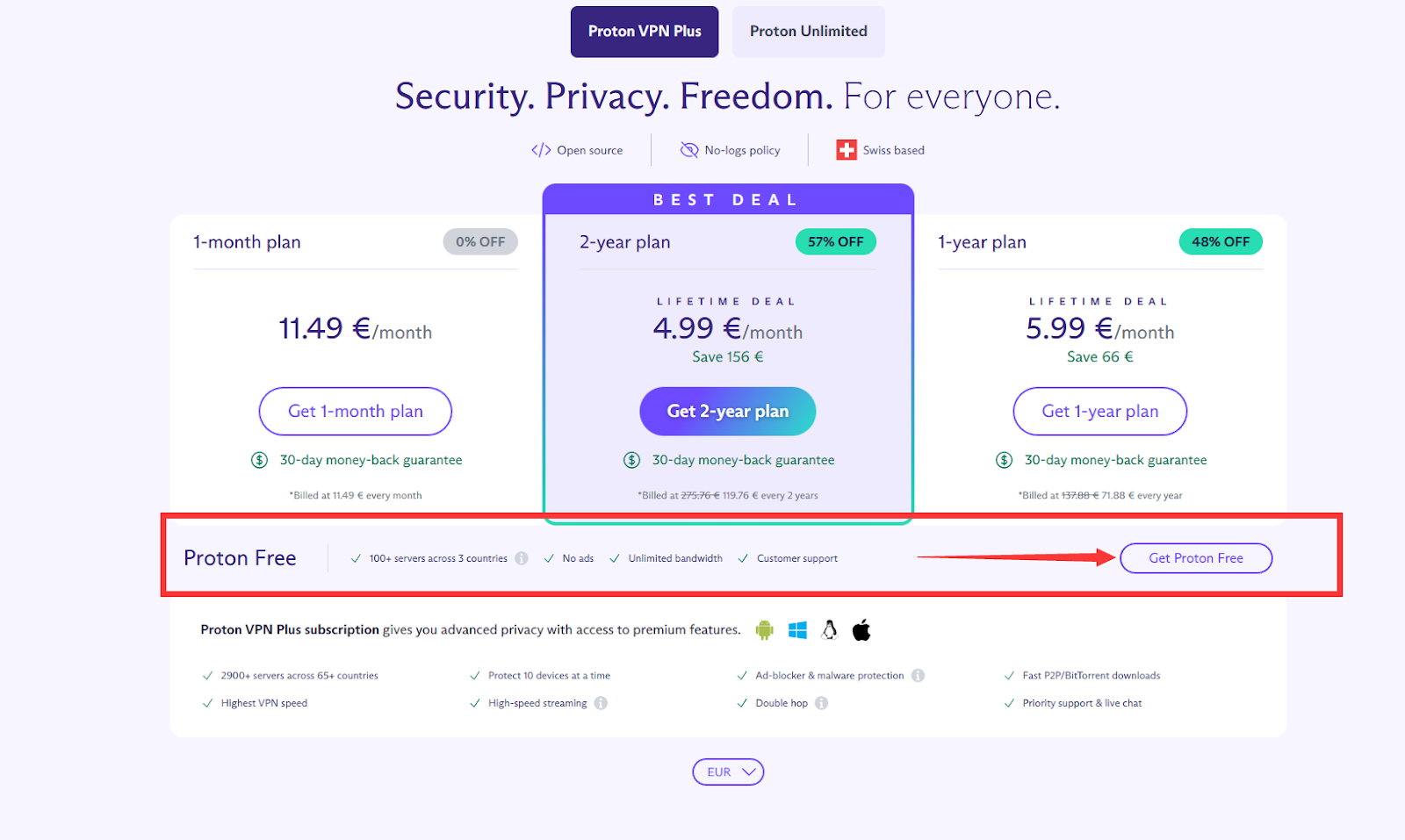Click Get 1-year plan button
The width and height of the screenshot is (1405, 840).
click(x=1099, y=412)
